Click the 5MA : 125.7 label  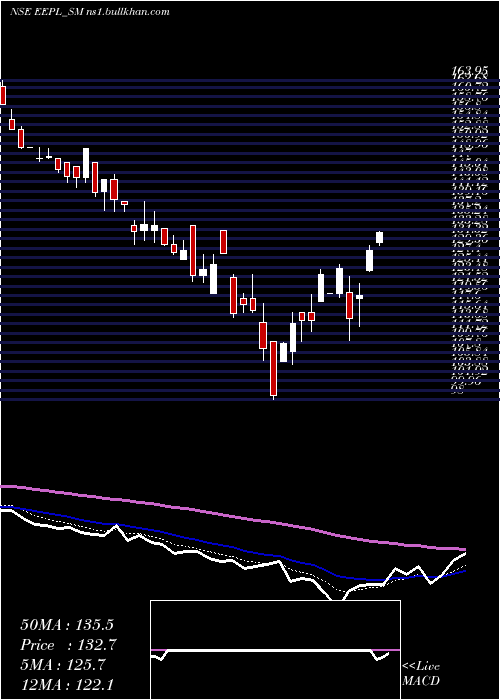tap(63, 666)
